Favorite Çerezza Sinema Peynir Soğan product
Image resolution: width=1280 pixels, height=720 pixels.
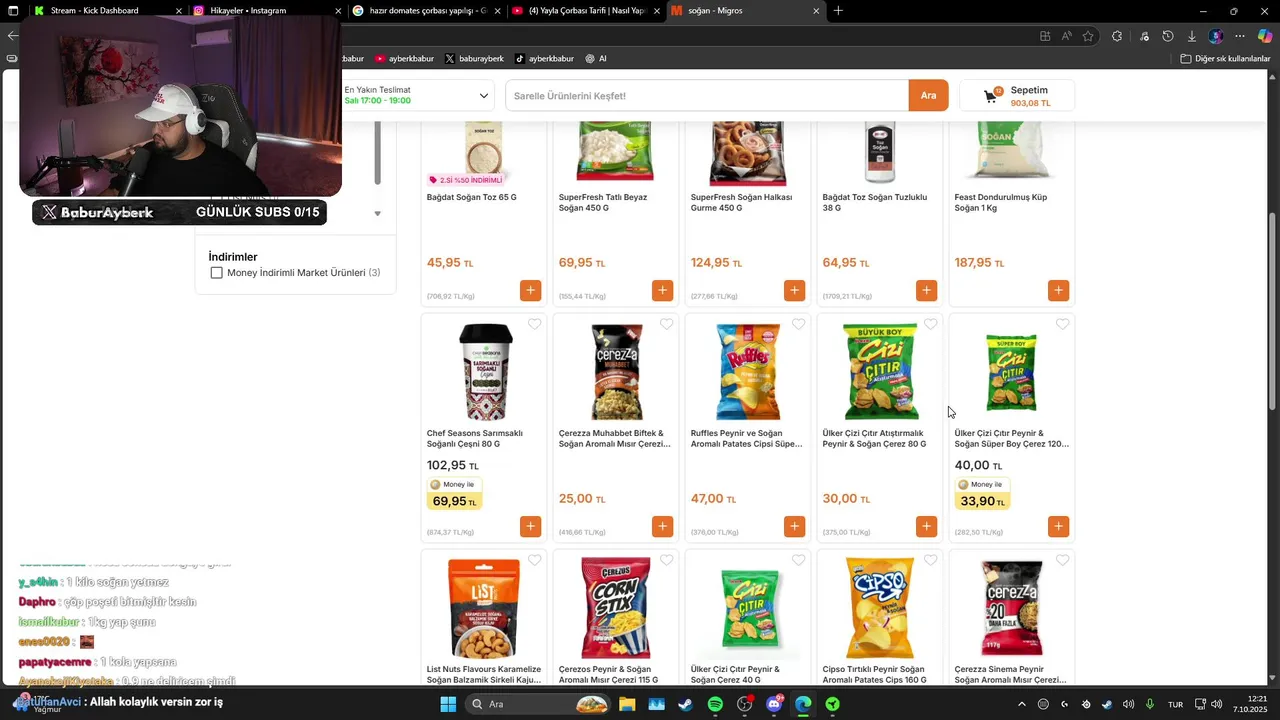click(1062, 560)
